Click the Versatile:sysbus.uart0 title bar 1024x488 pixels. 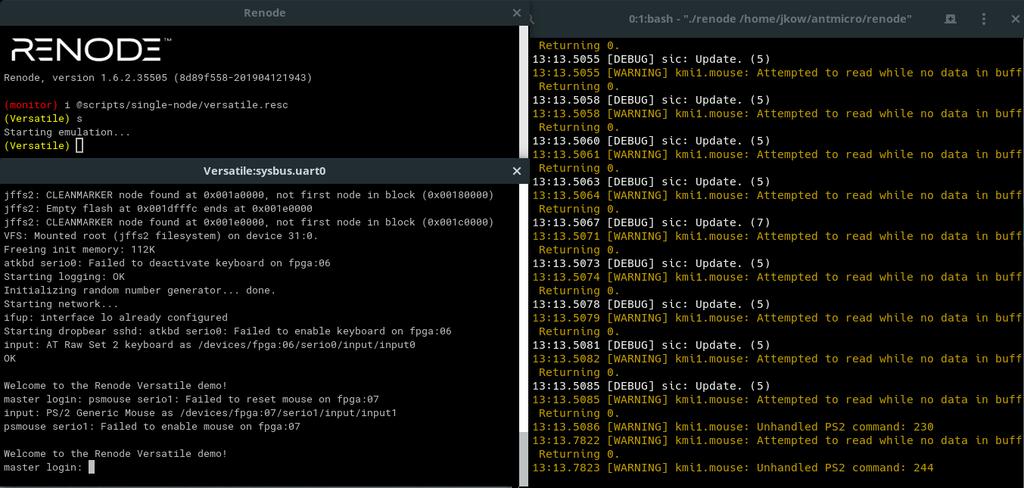264,171
